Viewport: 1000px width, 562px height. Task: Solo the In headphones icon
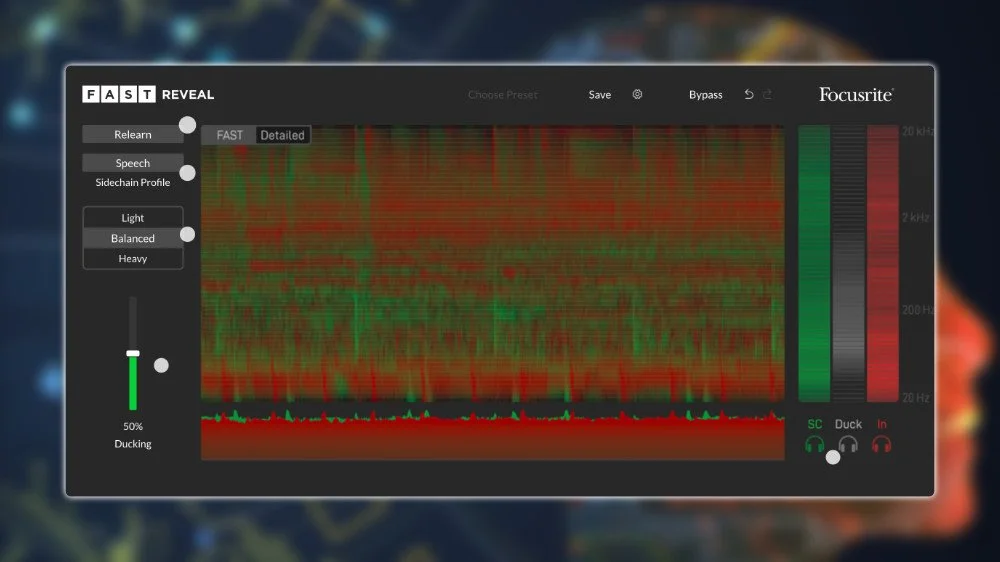(881, 444)
